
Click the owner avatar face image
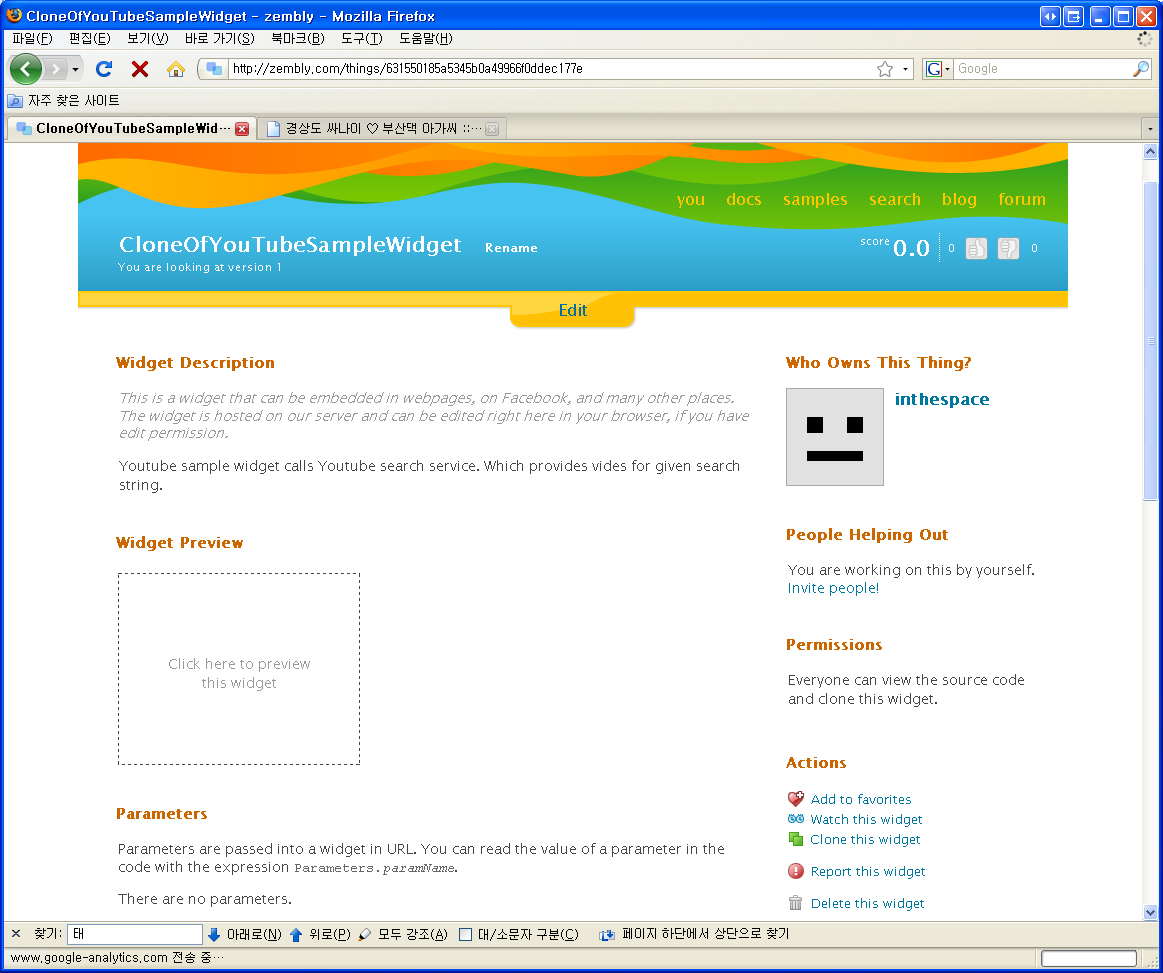click(x=834, y=437)
